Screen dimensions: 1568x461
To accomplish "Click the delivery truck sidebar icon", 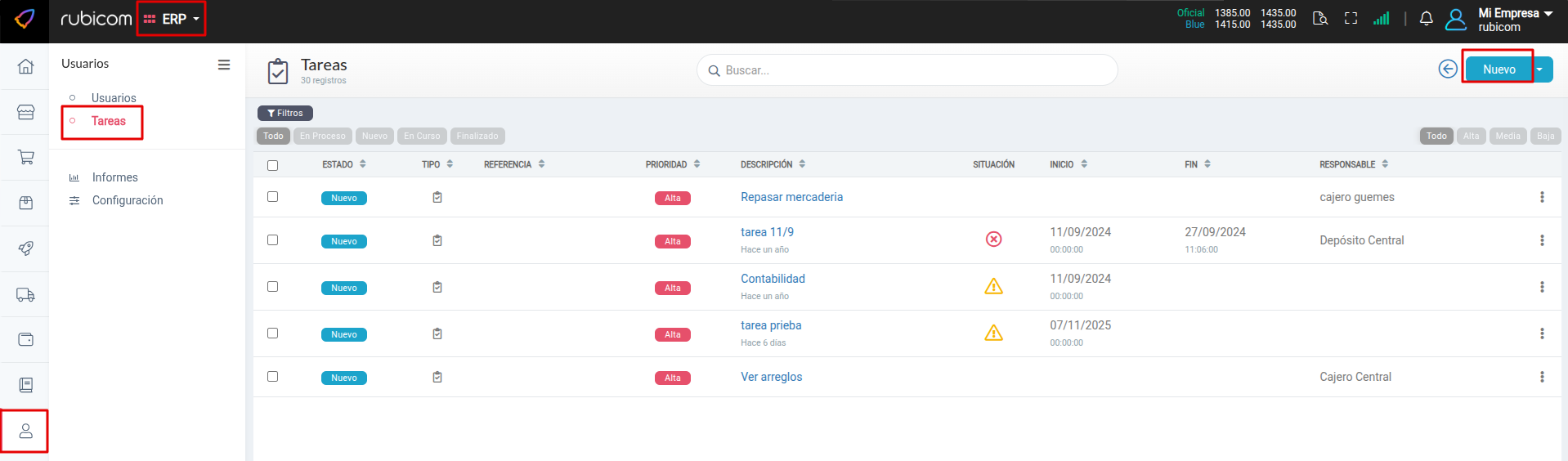I will click(25, 294).
